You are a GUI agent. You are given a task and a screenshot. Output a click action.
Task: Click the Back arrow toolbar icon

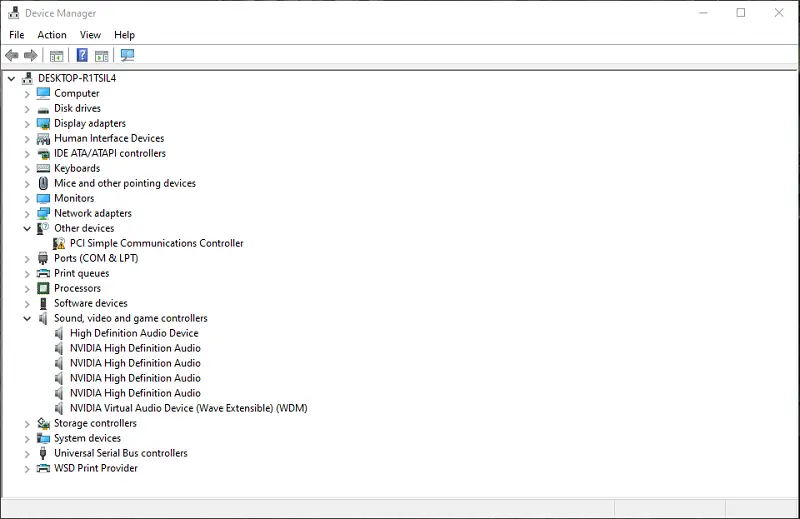(x=12, y=55)
